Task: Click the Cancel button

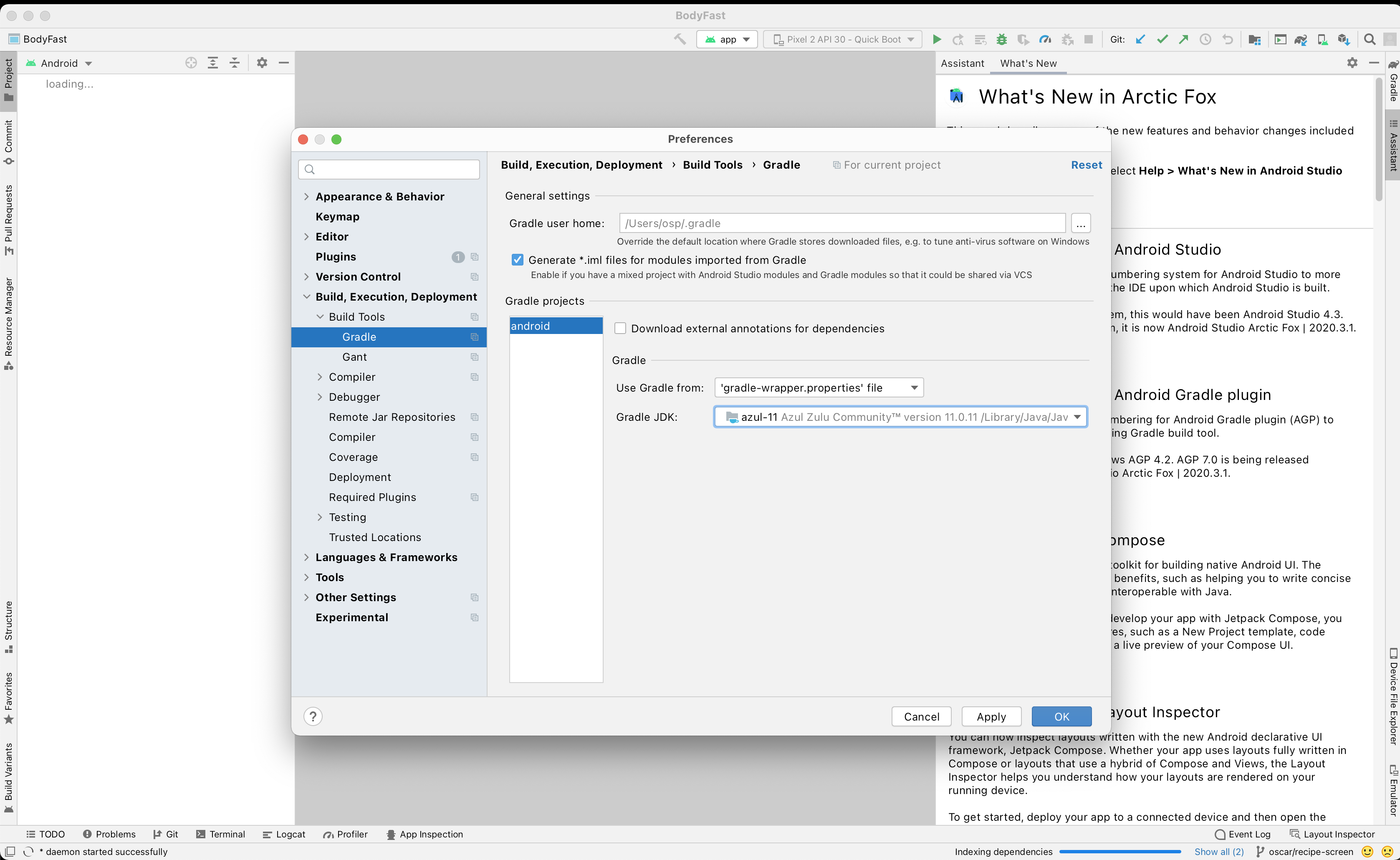Action: click(x=921, y=716)
